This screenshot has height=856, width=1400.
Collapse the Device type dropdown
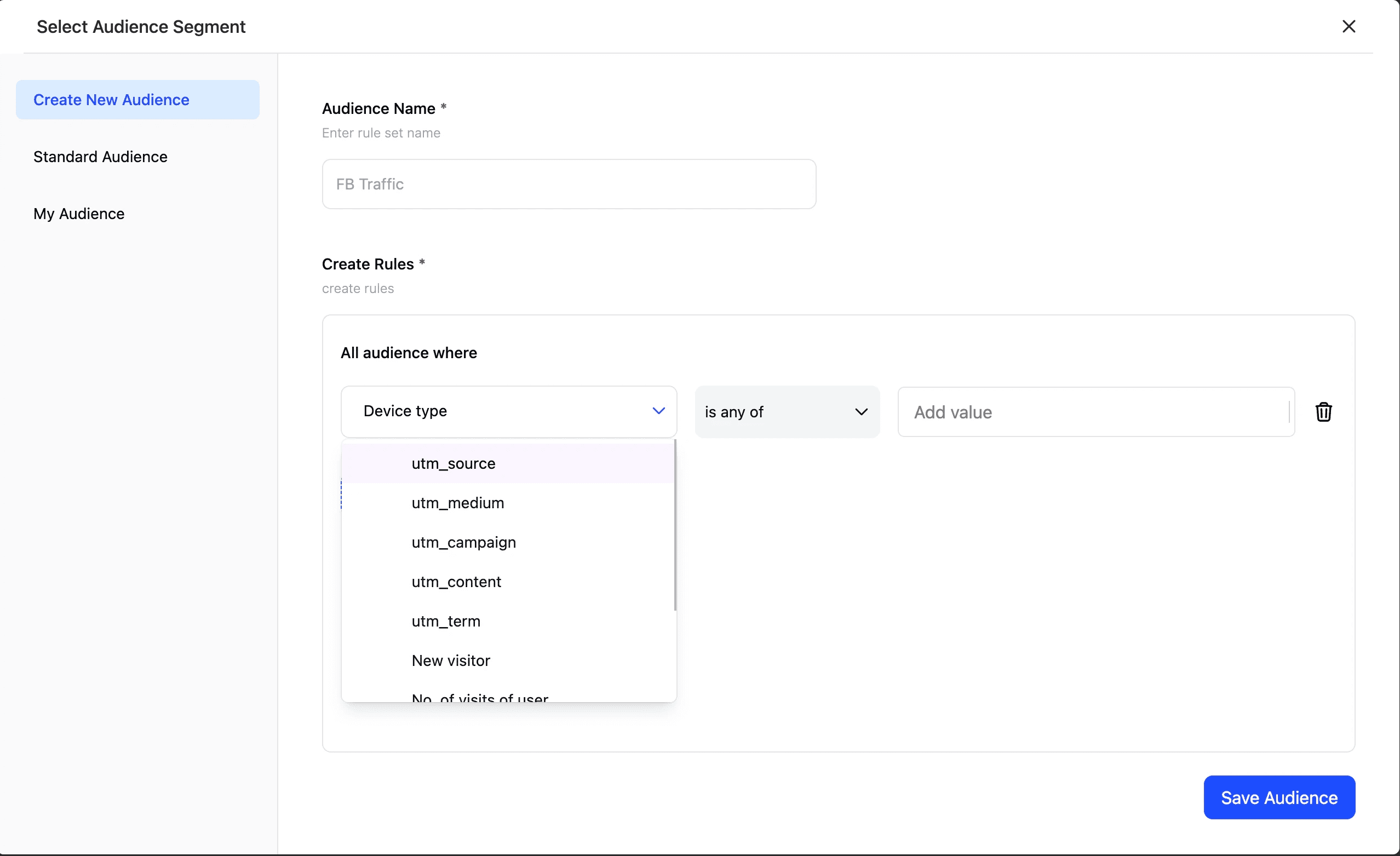click(x=508, y=411)
